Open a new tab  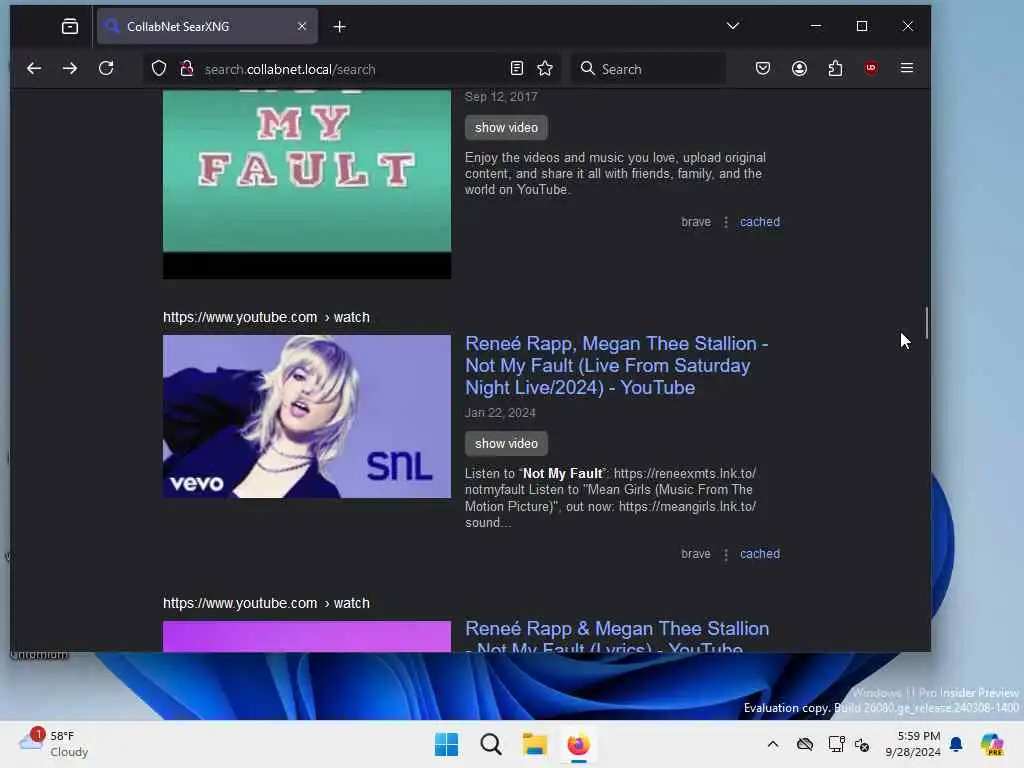(340, 27)
